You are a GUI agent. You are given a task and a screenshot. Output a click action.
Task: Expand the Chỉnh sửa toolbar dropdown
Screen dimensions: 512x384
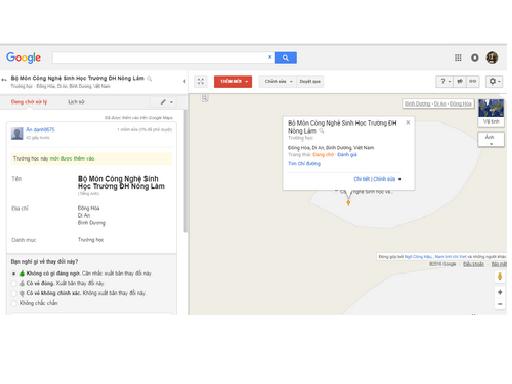point(278,81)
